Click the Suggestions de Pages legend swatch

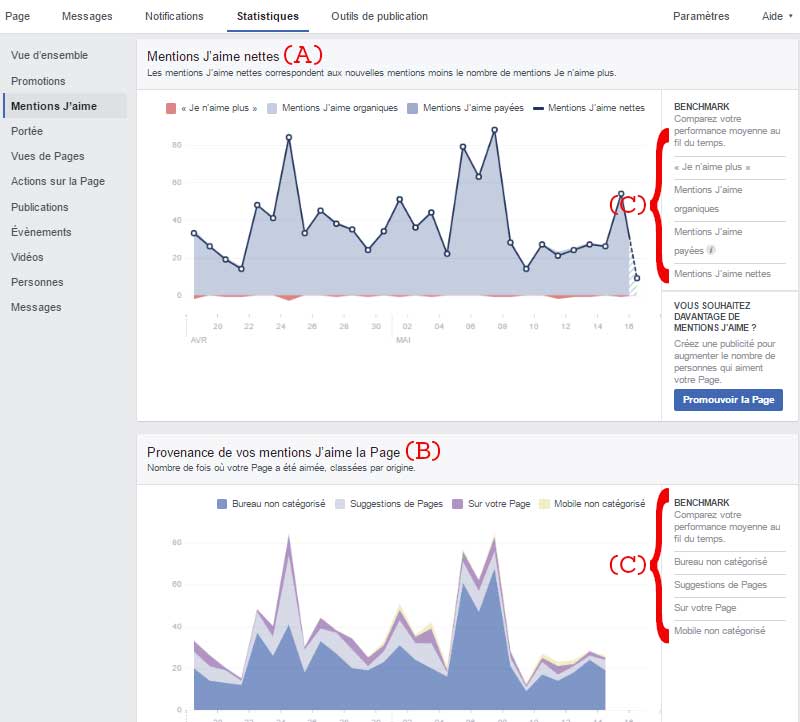[340, 504]
